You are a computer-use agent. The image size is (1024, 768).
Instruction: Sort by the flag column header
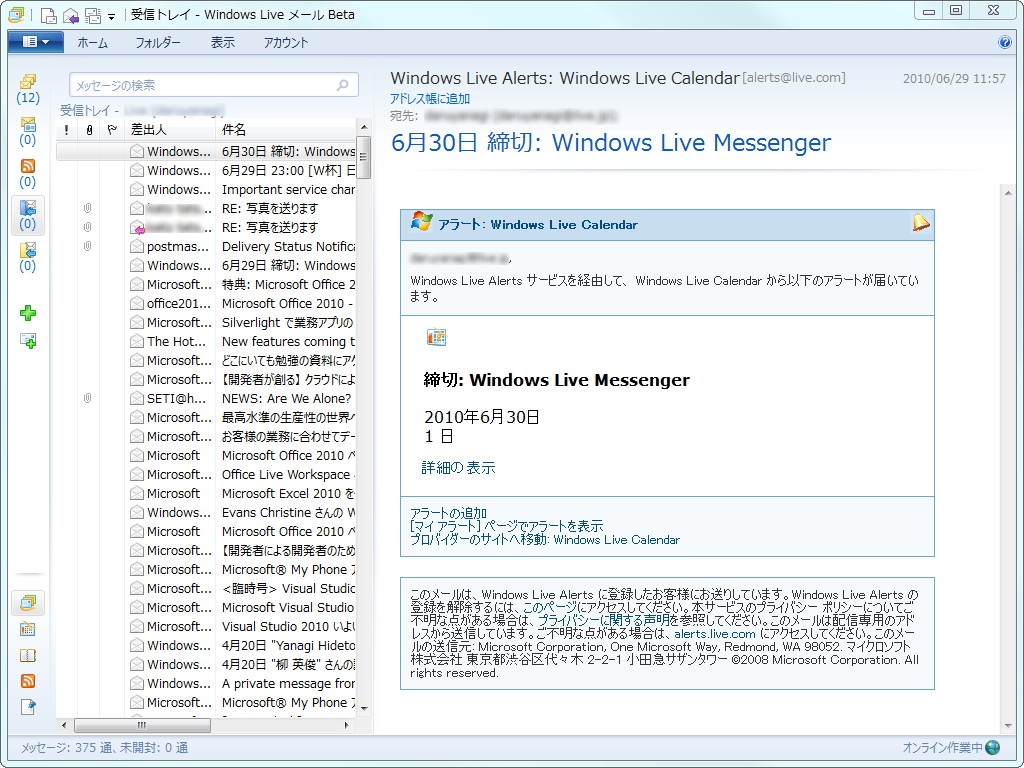click(112, 130)
